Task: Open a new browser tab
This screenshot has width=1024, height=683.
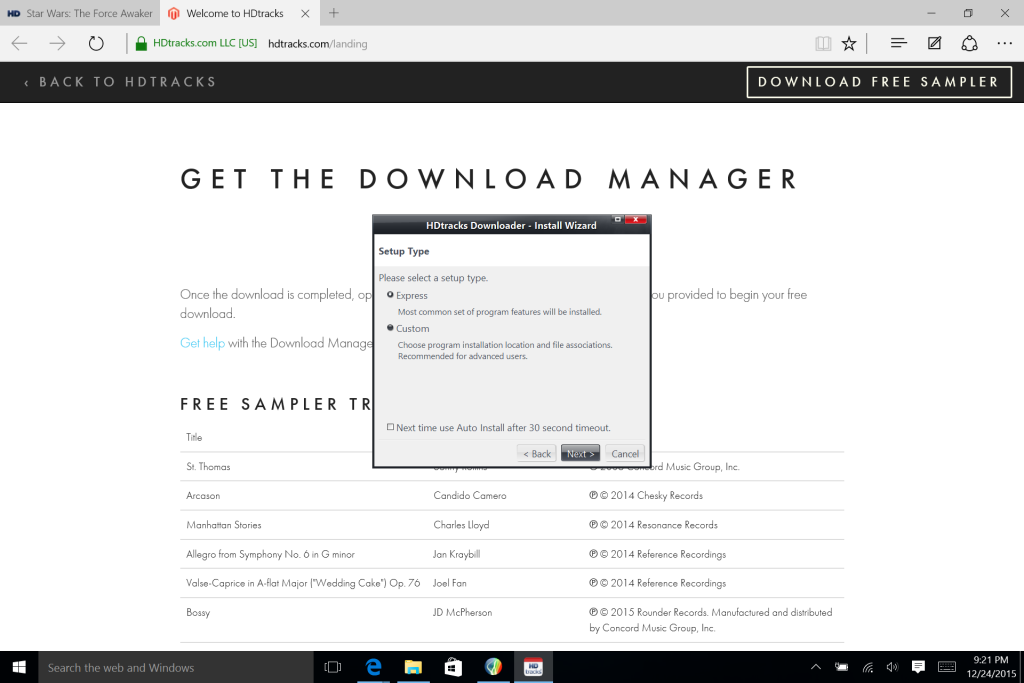Action: (334, 13)
